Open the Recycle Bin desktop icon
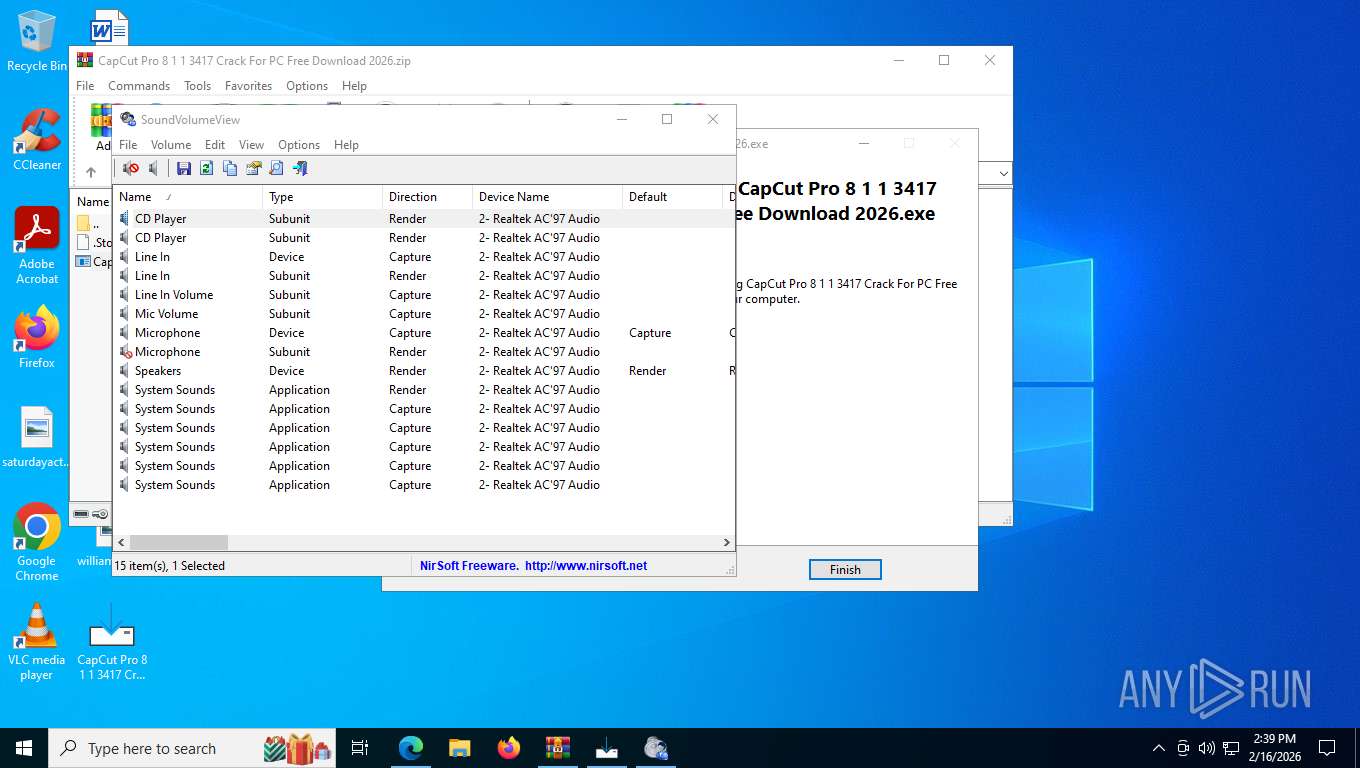Image resolution: width=1360 pixels, height=768 pixels. pyautogui.click(x=37, y=41)
